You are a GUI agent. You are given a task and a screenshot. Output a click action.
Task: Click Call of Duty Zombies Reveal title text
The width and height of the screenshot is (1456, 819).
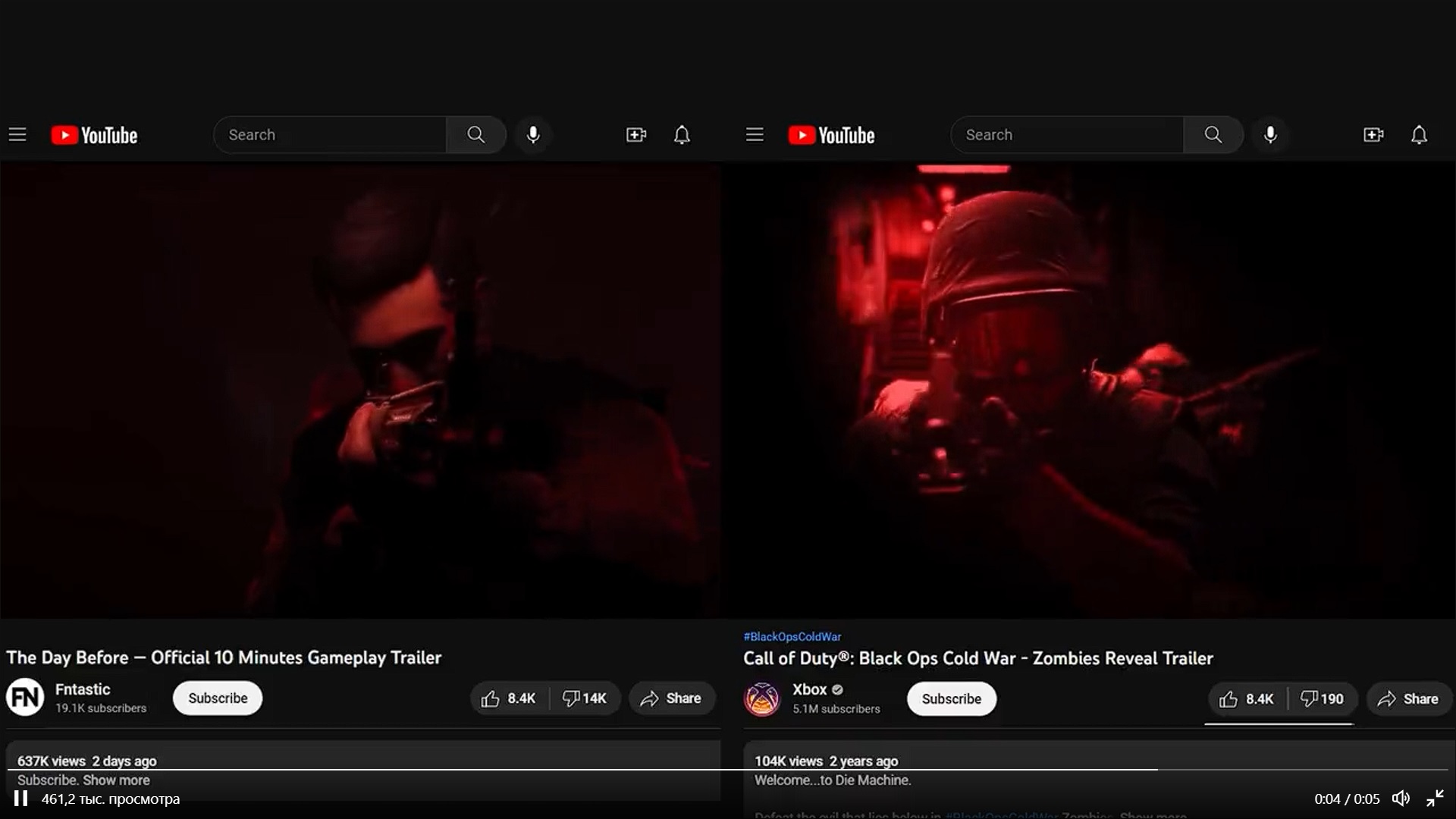(x=978, y=658)
